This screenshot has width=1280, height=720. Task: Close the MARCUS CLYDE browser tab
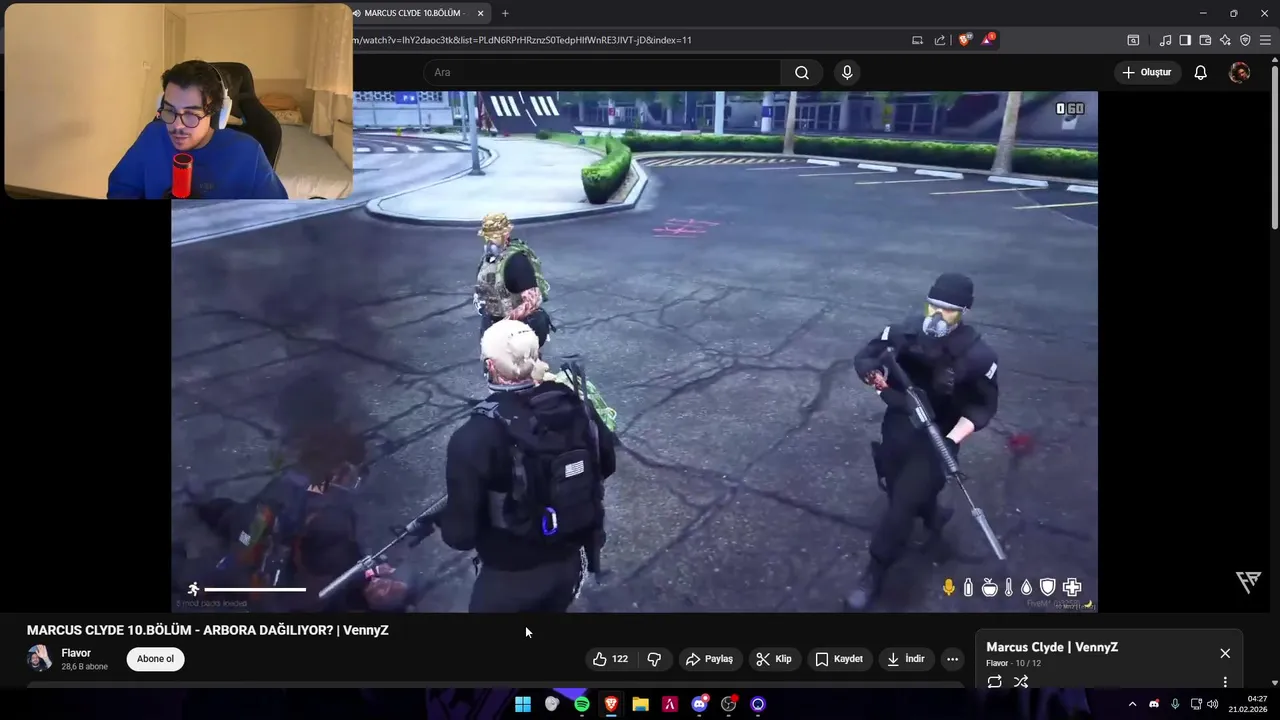[x=481, y=13]
